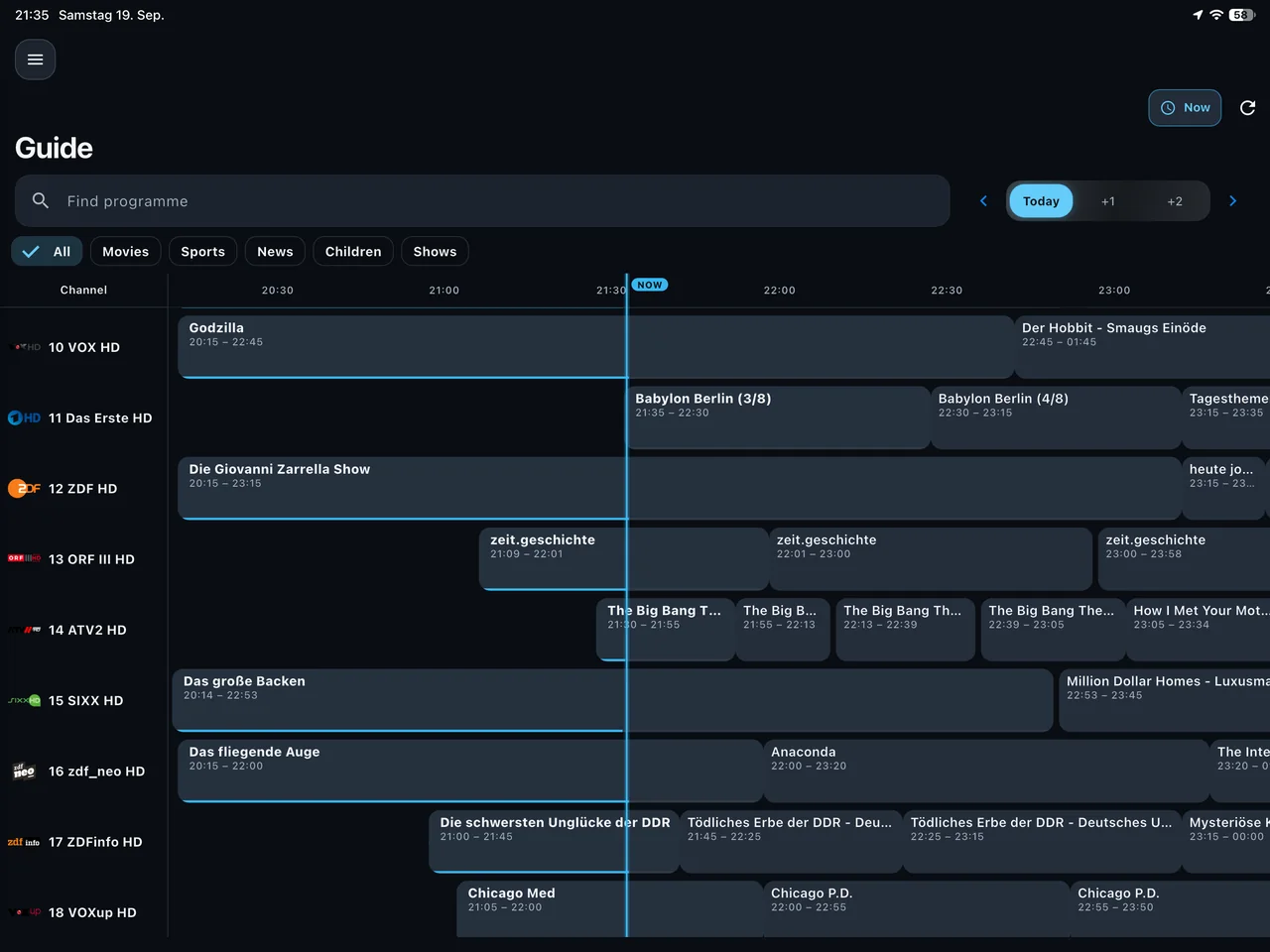Go to next day with right chevron
The width and height of the screenshot is (1270, 952).
pos(1233,200)
